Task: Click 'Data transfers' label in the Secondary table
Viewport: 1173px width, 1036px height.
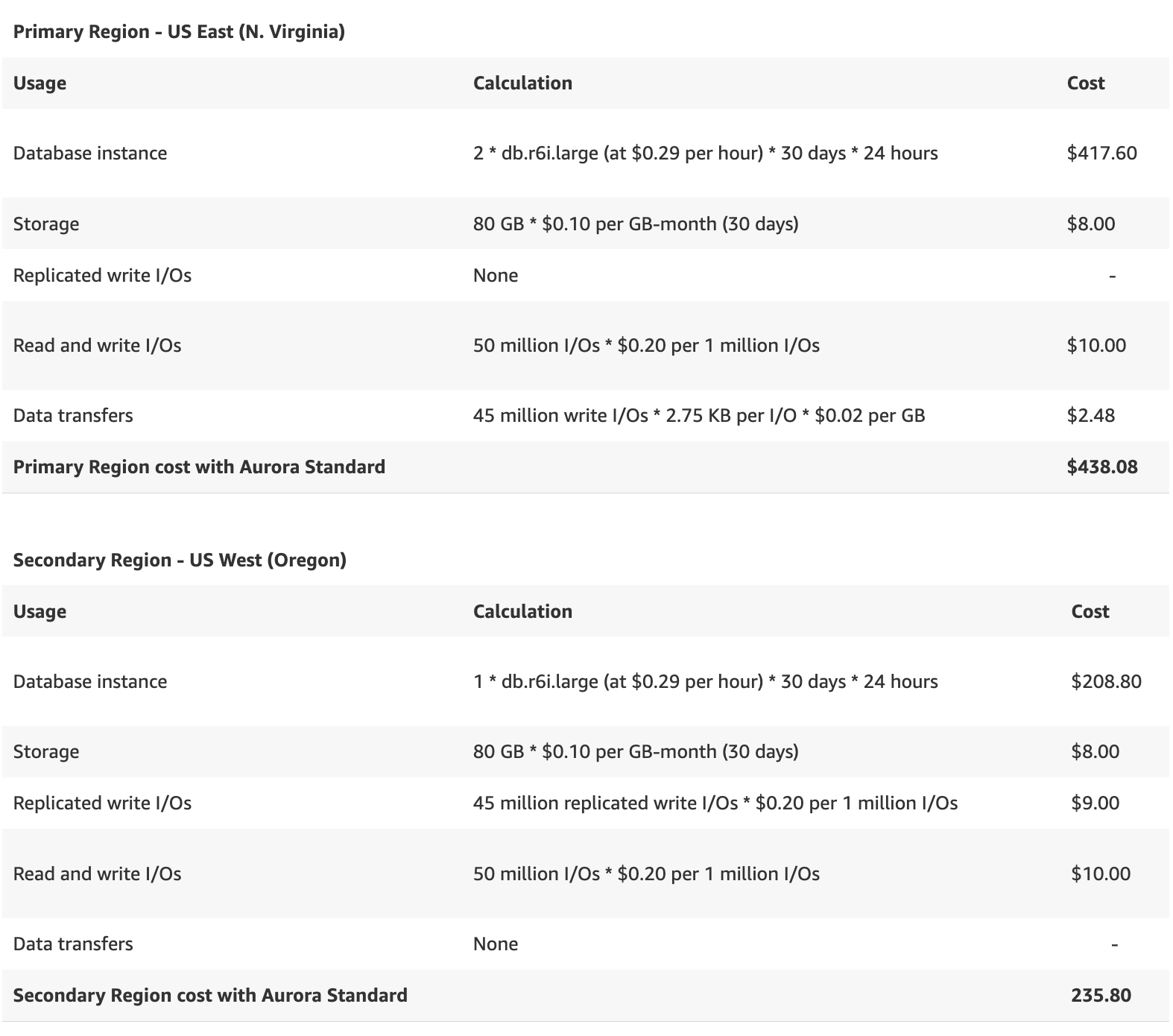Action: tap(73, 944)
